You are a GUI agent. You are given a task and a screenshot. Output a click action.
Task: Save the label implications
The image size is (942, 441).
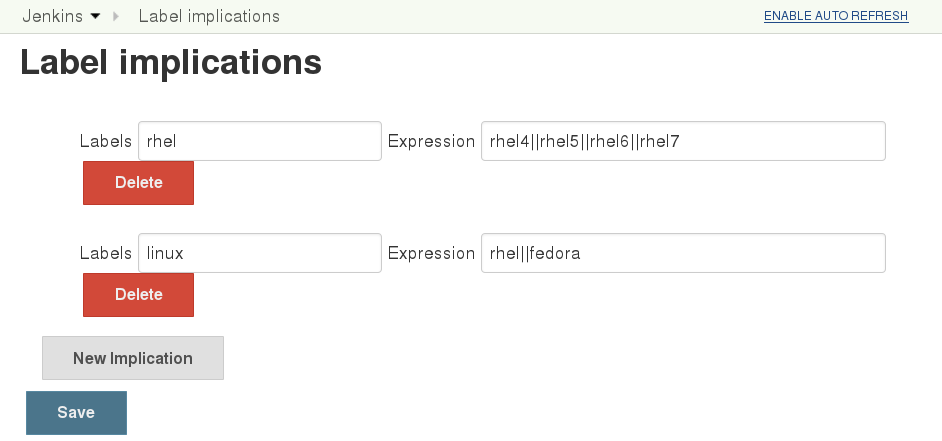pyautogui.click(x=76, y=413)
